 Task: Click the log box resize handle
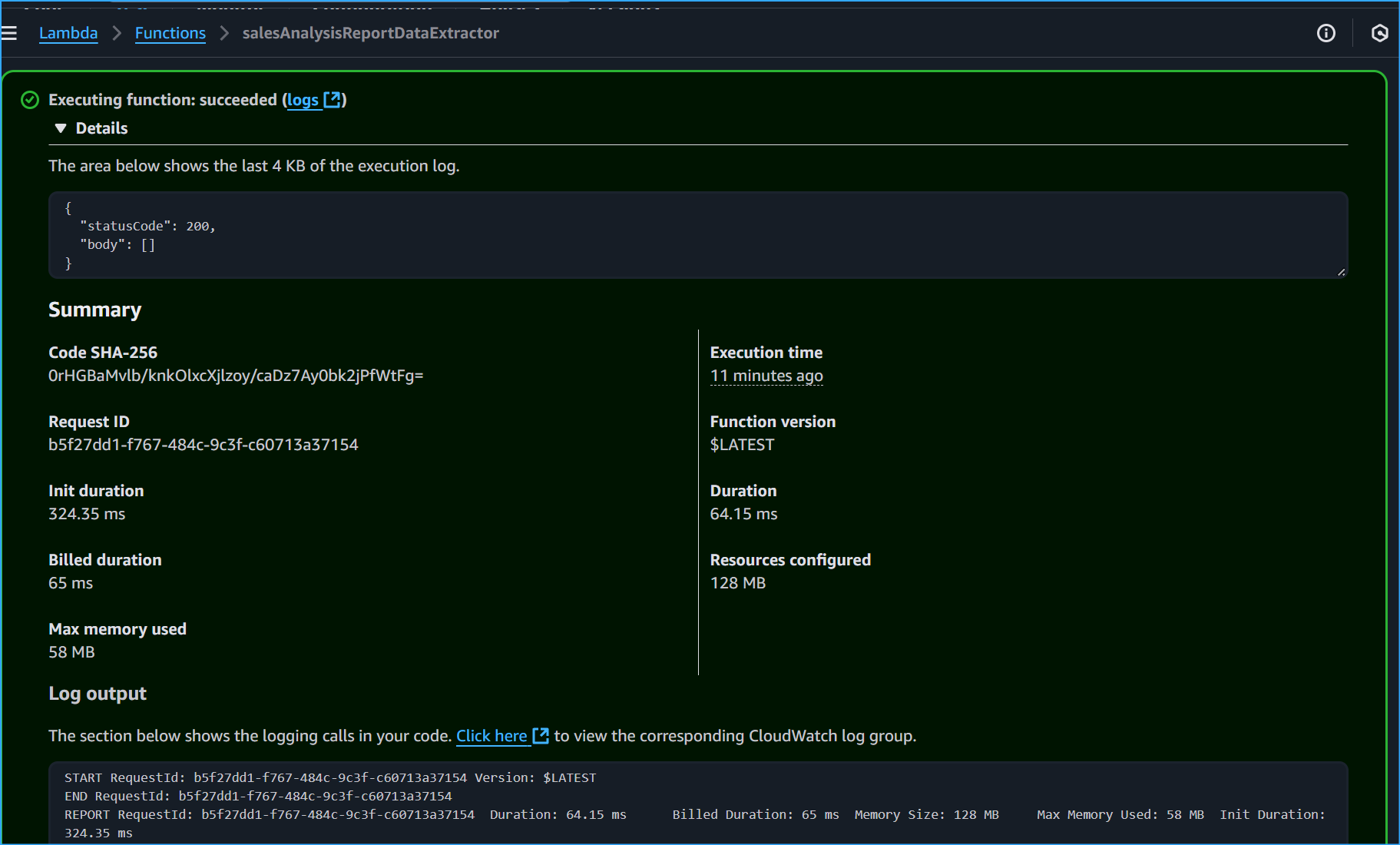(x=1342, y=270)
